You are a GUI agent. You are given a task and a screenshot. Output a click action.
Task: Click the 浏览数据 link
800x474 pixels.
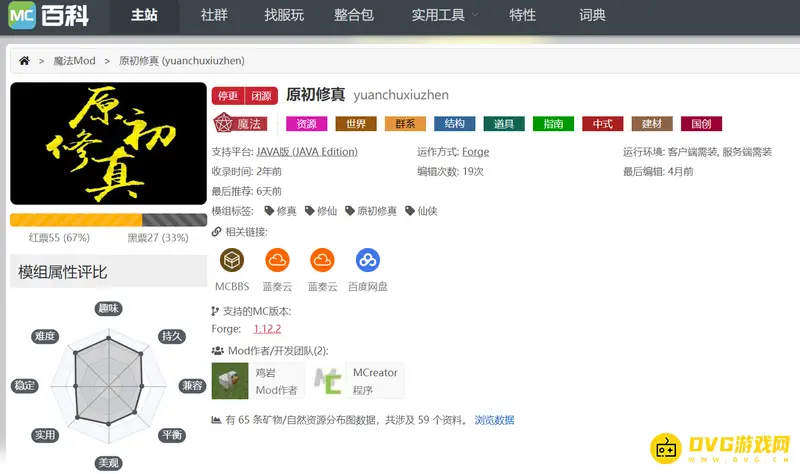pyautogui.click(x=494, y=420)
